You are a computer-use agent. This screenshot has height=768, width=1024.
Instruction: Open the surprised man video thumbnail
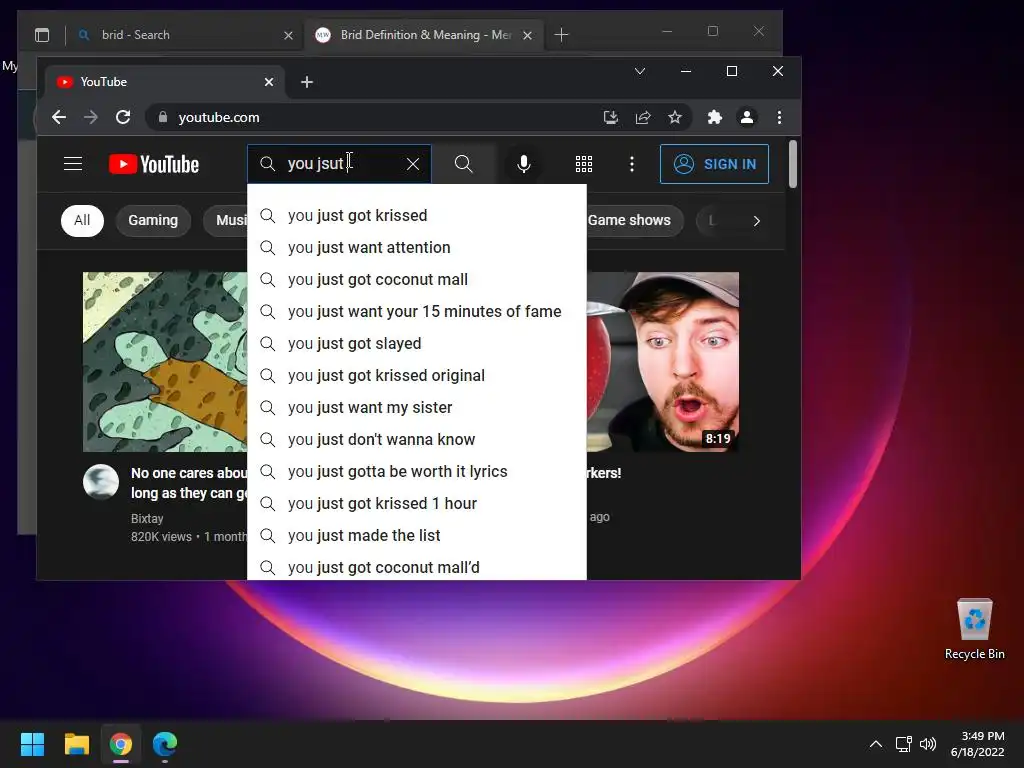663,362
